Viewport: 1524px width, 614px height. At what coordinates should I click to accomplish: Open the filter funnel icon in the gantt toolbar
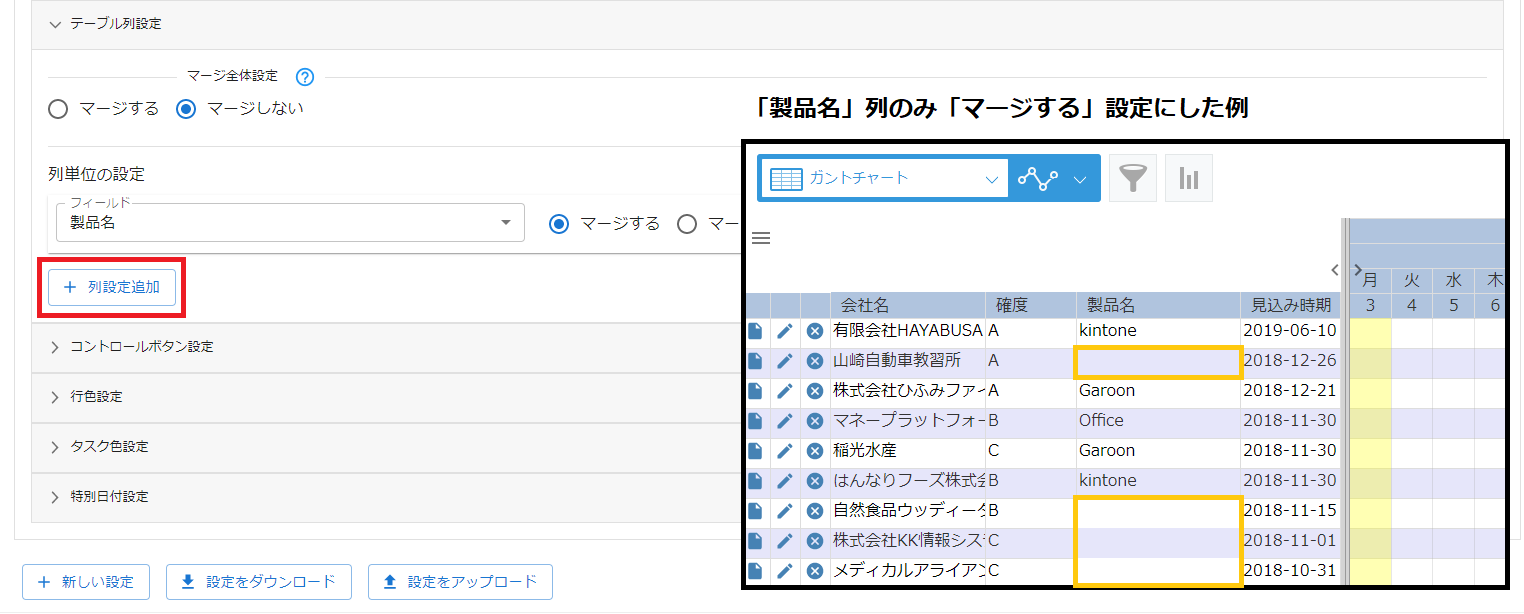click(1132, 177)
